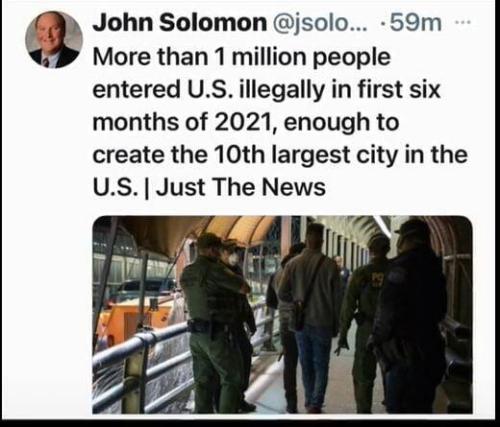Viewport: 500px width, 427px height.
Task: Click the officer in dark jacket at right
Action: pos(412,317)
